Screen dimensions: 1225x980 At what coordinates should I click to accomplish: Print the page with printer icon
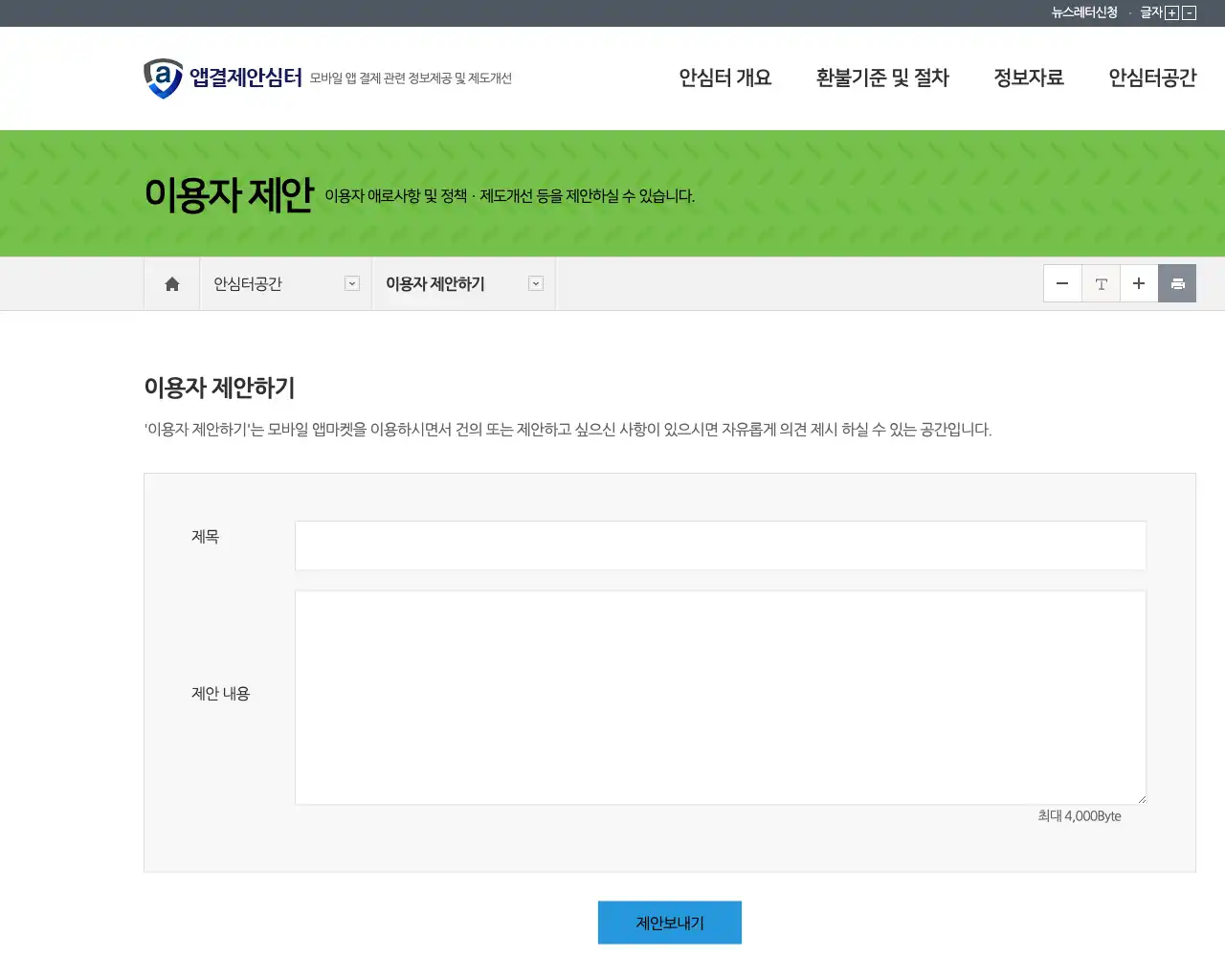[x=1177, y=283]
